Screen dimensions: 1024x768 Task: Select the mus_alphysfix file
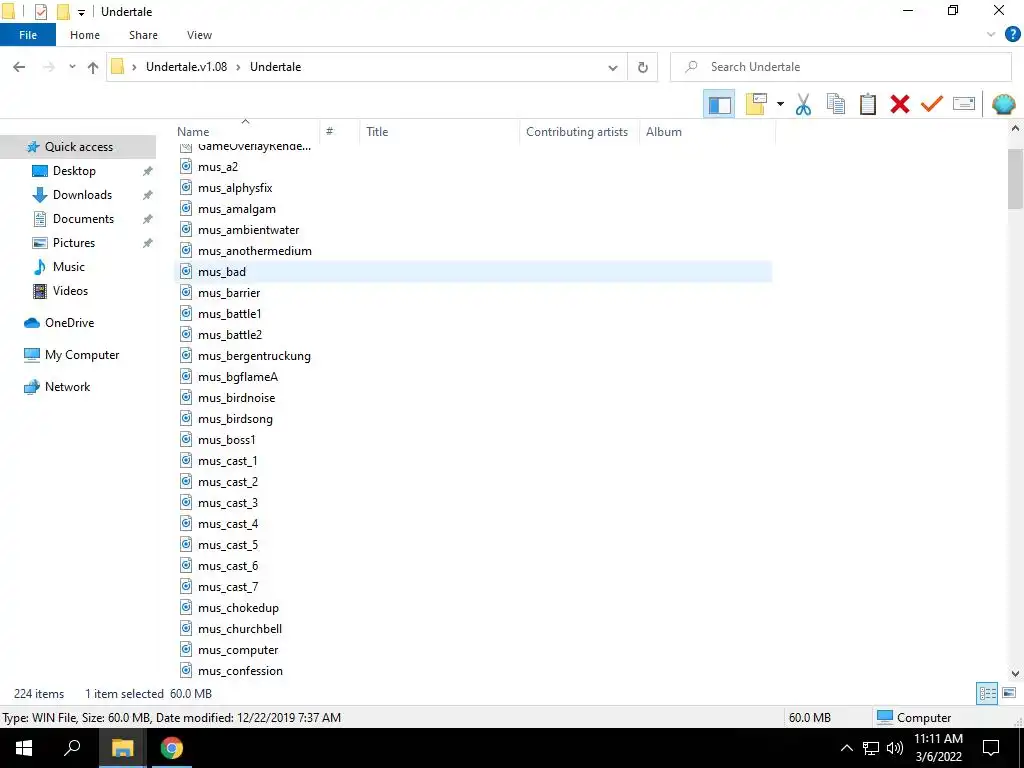click(x=235, y=188)
